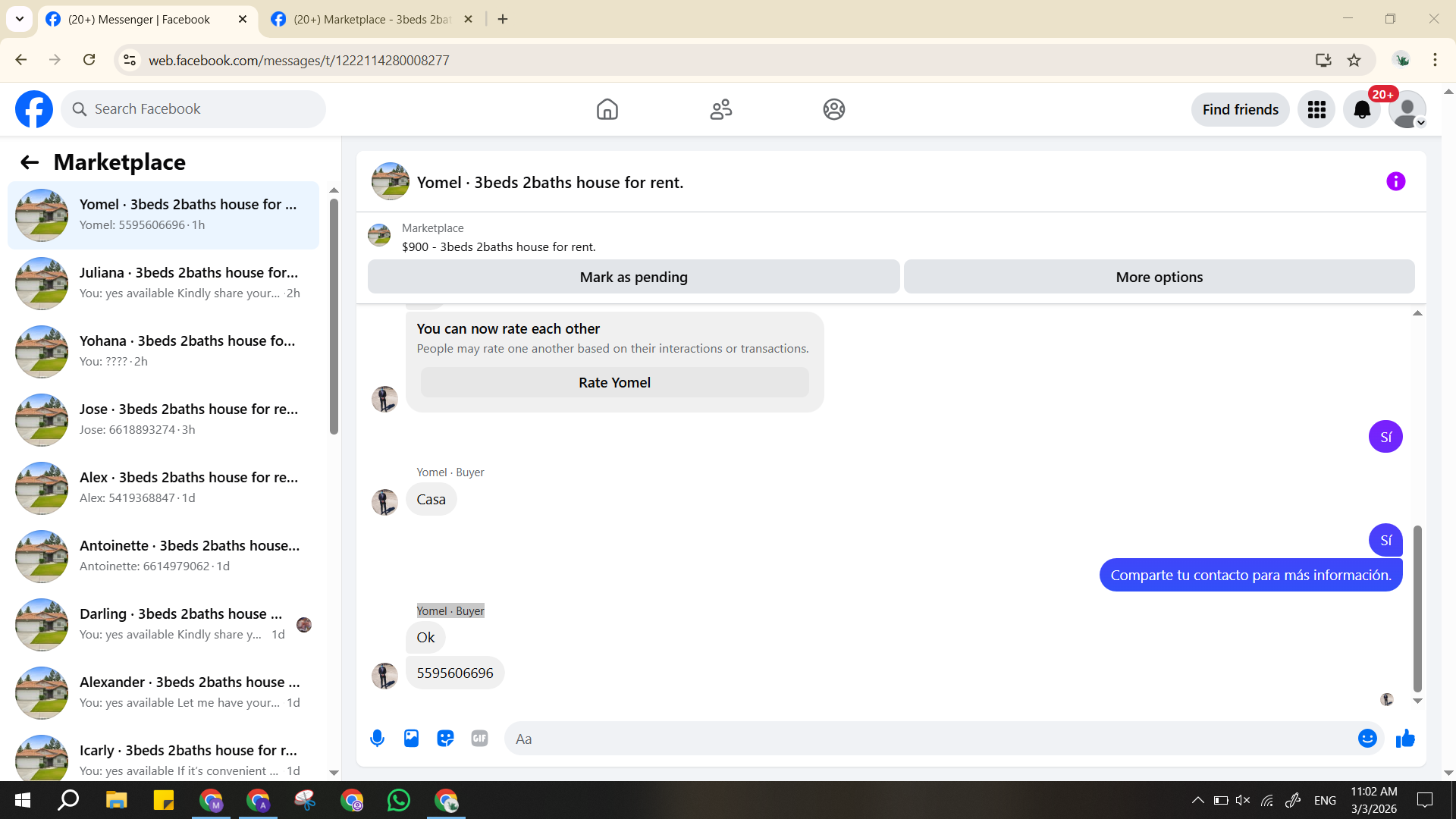
Task: Open the listing thumbnail in chat header
Action: click(391, 181)
